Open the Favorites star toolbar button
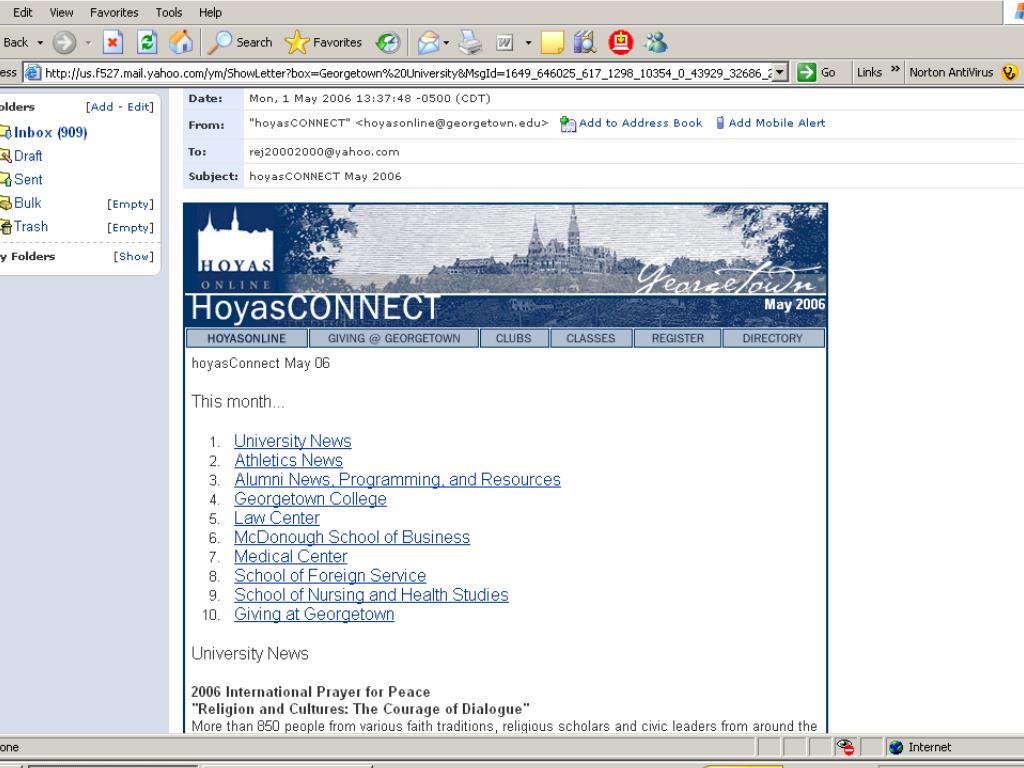This screenshot has height=768, width=1024. coord(323,42)
